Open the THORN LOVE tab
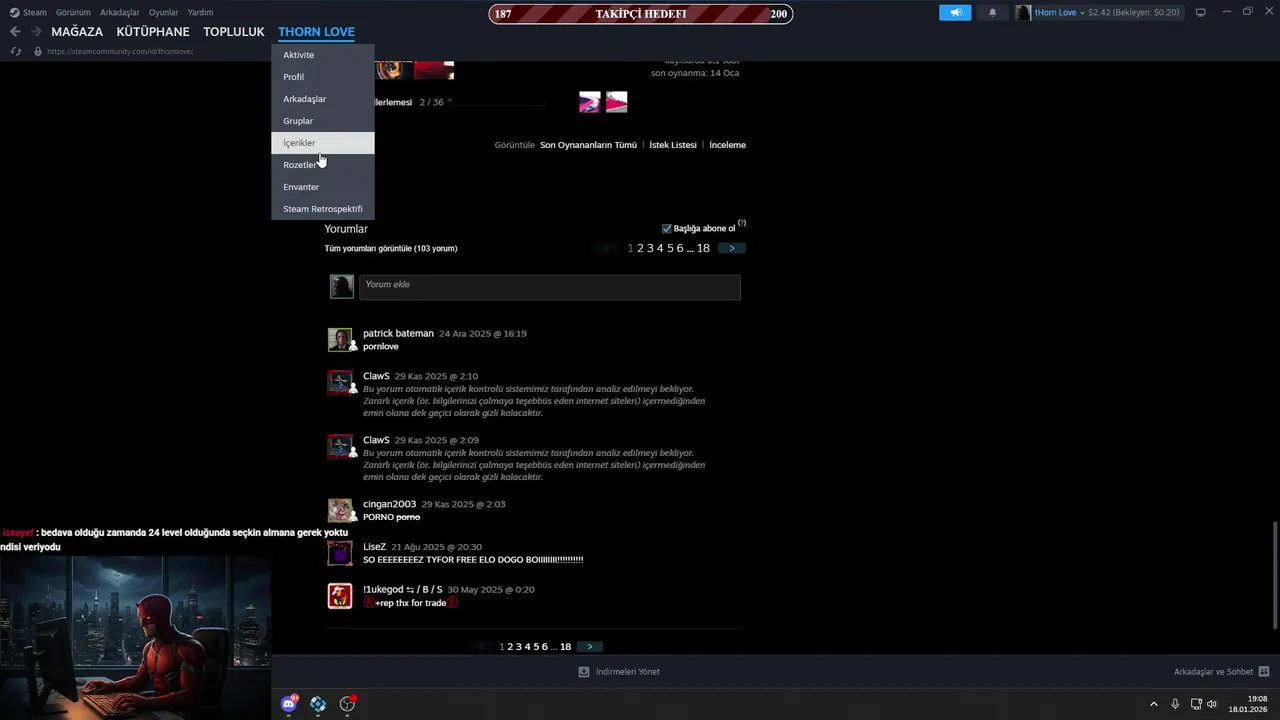1280x720 pixels. click(x=316, y=32)
